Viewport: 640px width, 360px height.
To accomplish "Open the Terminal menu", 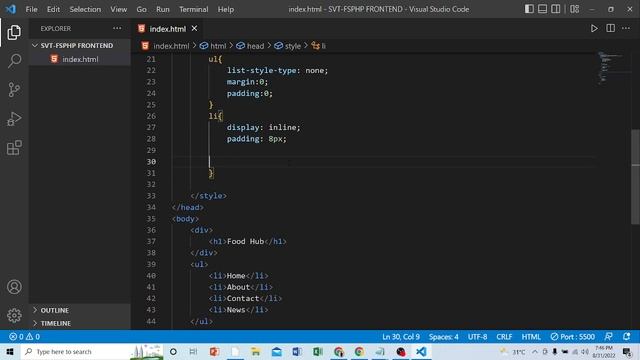I will pyautogui.click(x=193, y=9).
